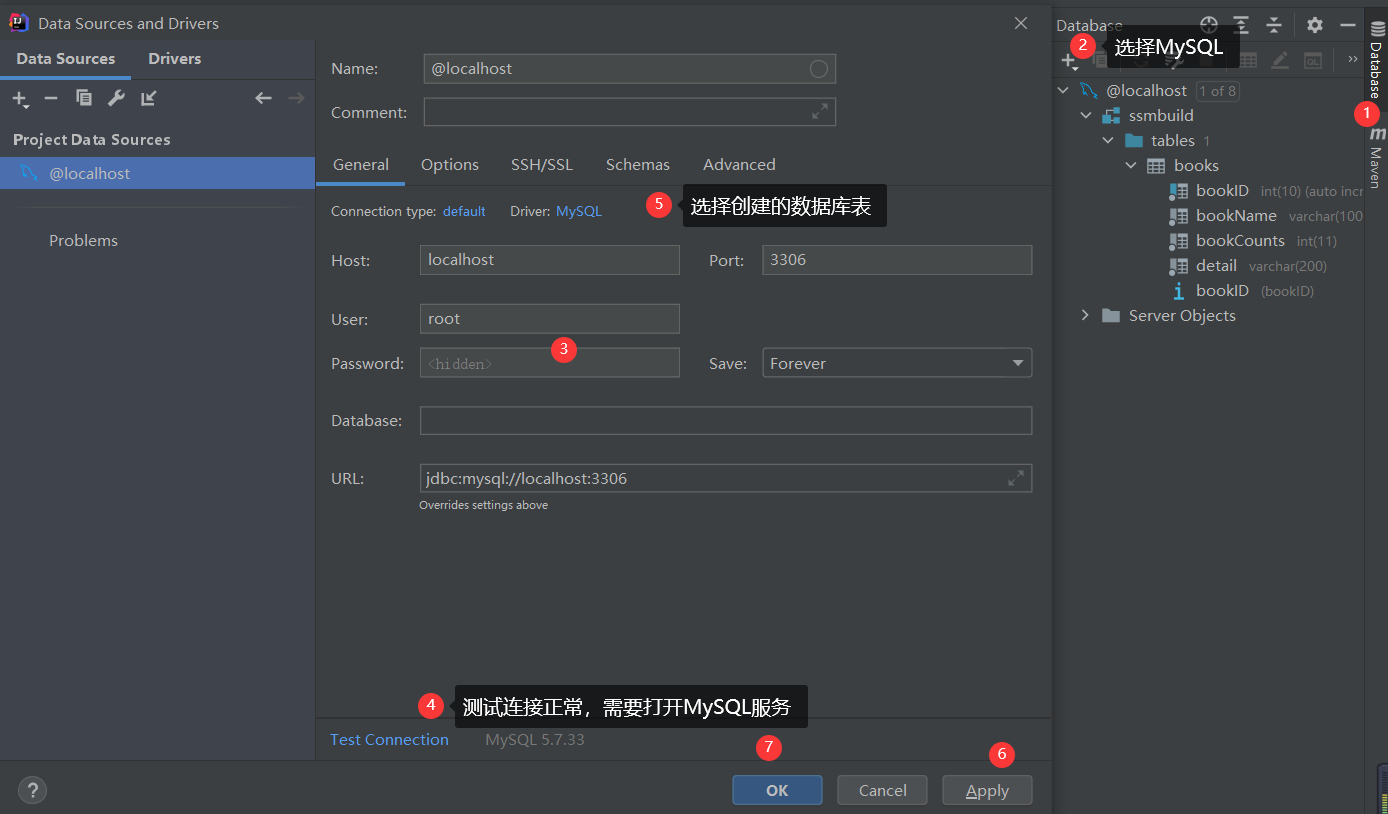Image resolution: width=1388 pixels, height=814 pixels.
Task: Collapse the @localhost node in Database tree
Action: tap(1063, 91)
